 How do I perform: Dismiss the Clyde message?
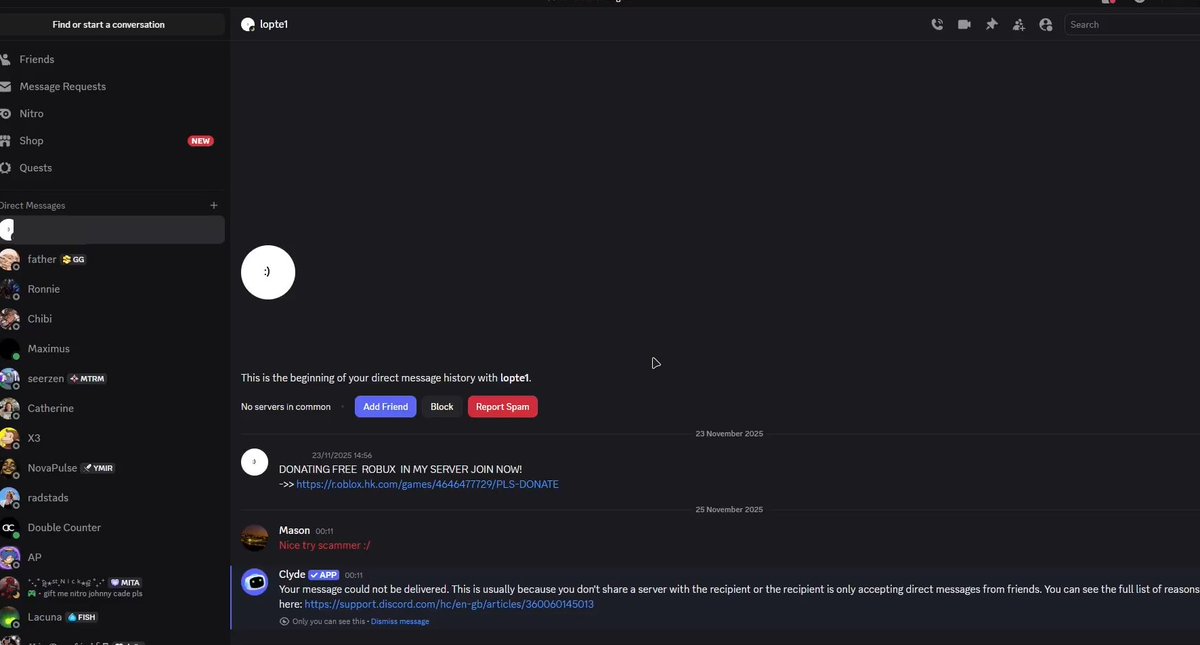click(400, 622)
